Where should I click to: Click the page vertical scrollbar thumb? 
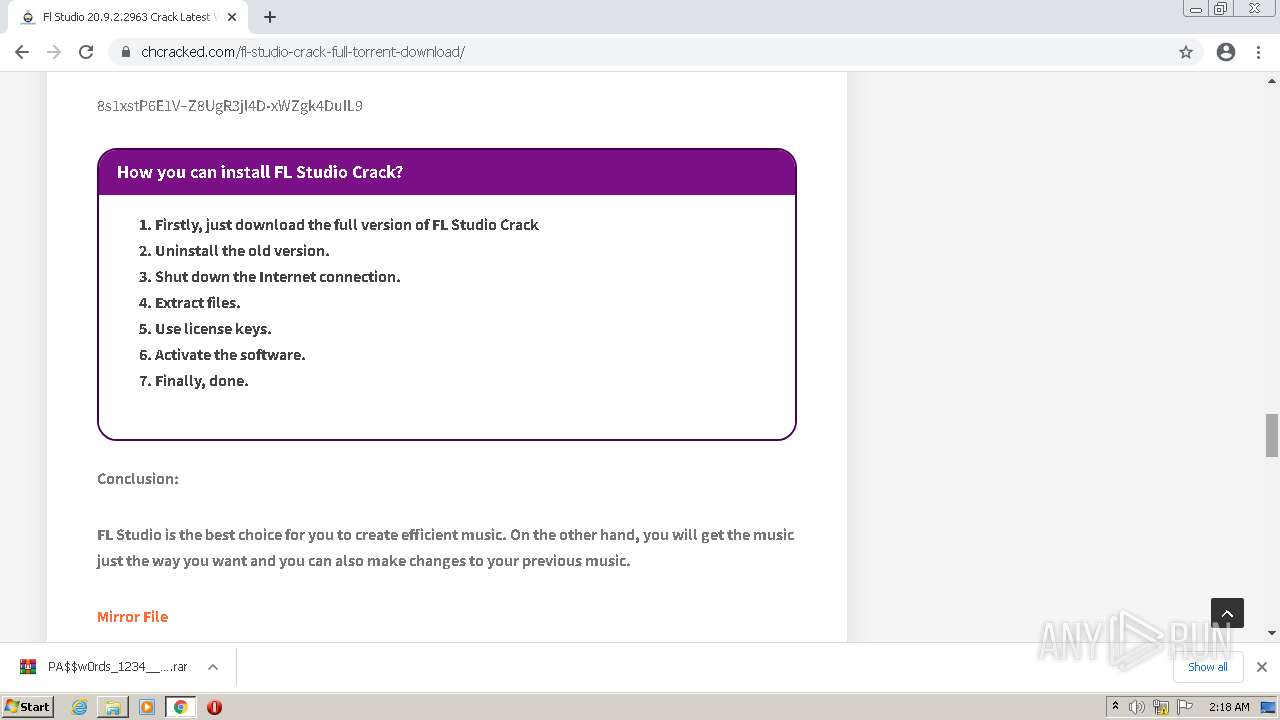pos(1272,434)
